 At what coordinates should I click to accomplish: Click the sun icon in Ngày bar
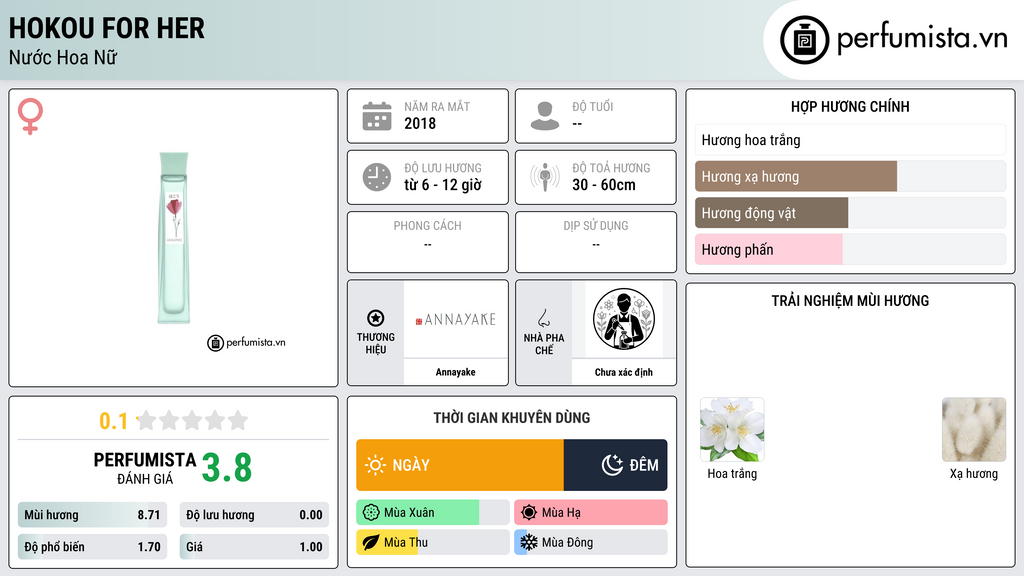375,465
